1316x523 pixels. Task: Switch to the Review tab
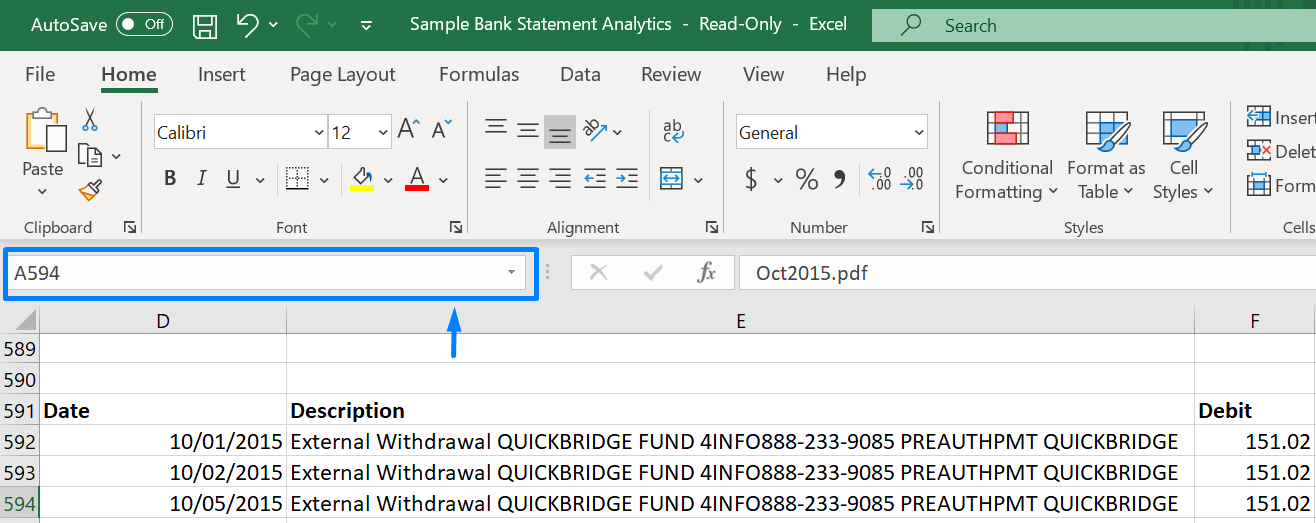tap(671, 74)
